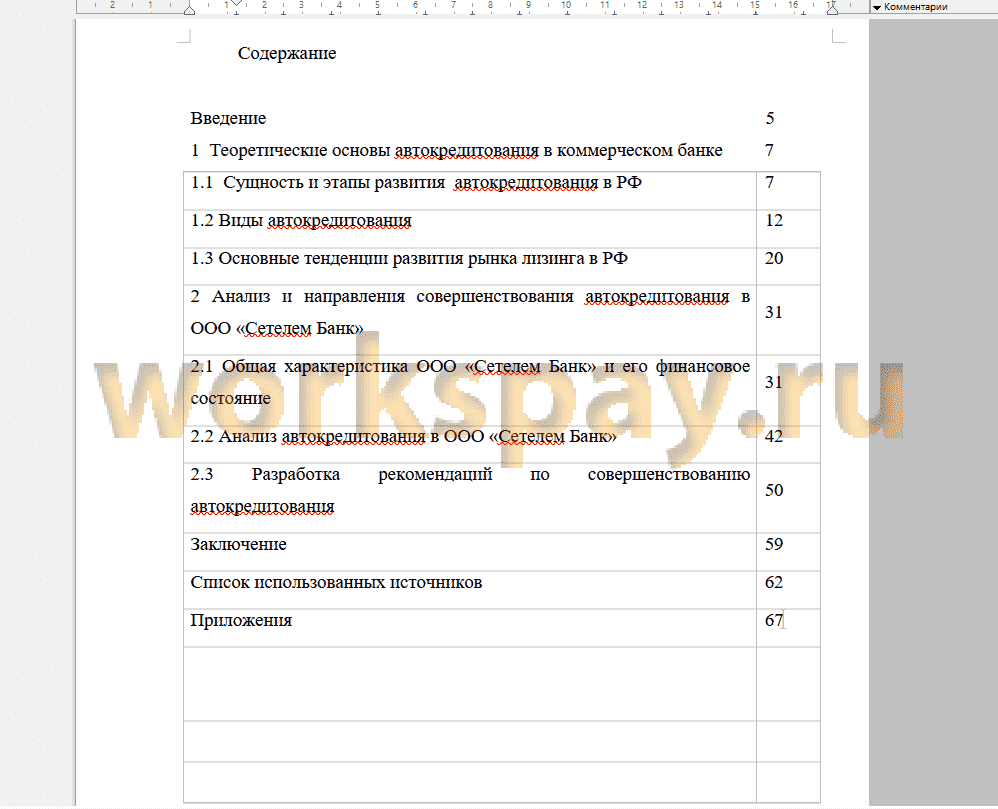This screenshot has height=809, width=998.
Task: Click cell "1.3 Основные тенденции развития рынка лизинга"
Action: (470, 266)
